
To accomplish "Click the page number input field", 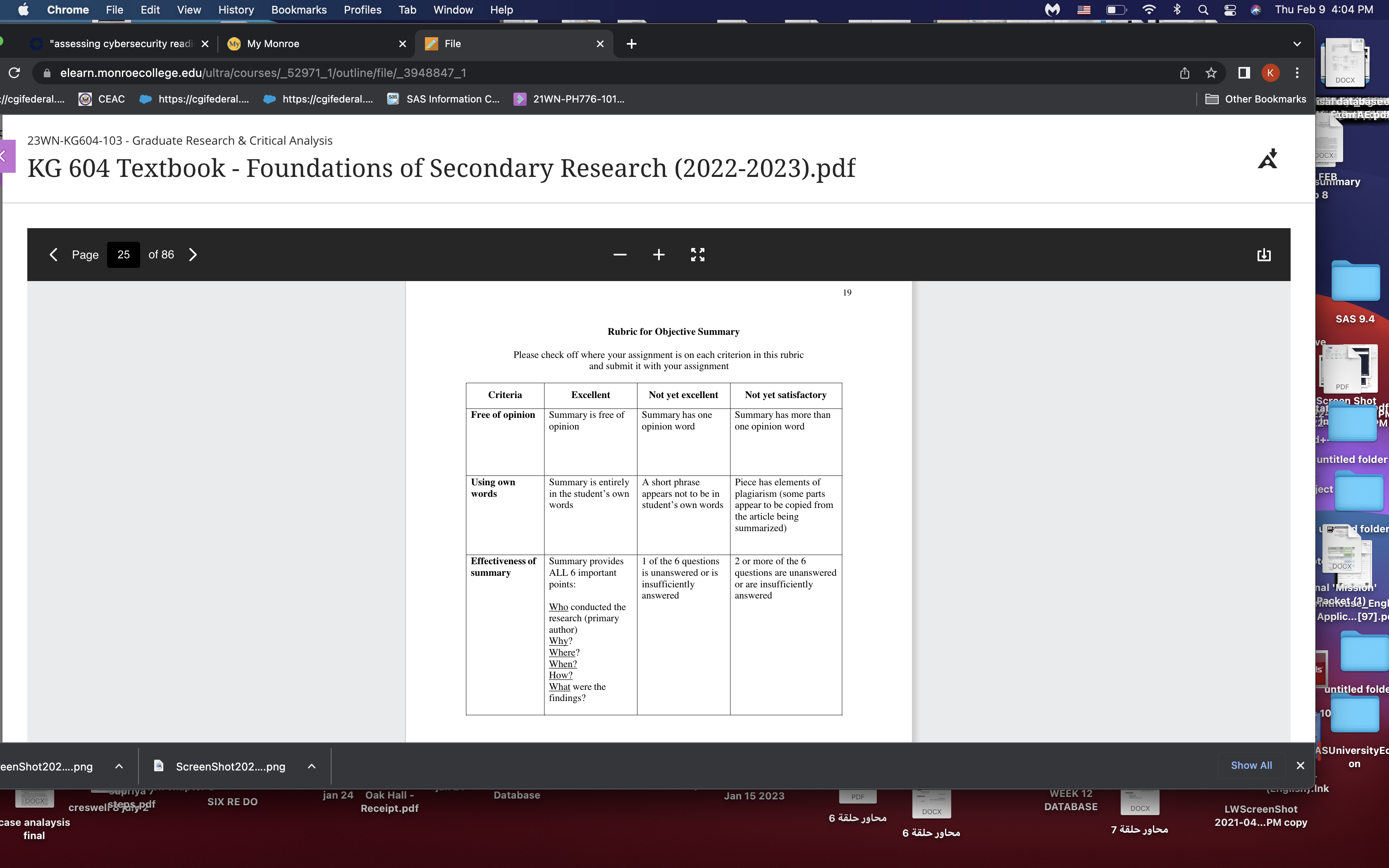I will tap(124, 254).
